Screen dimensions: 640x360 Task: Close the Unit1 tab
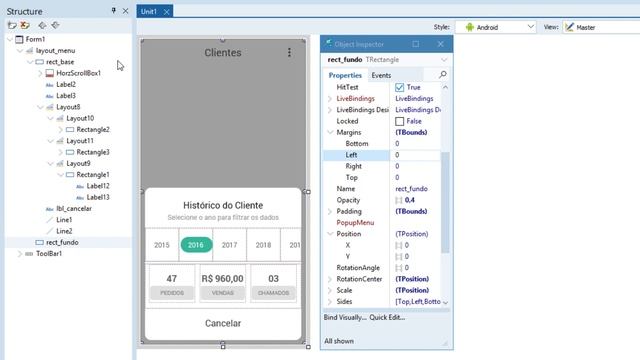coord(167,12)
